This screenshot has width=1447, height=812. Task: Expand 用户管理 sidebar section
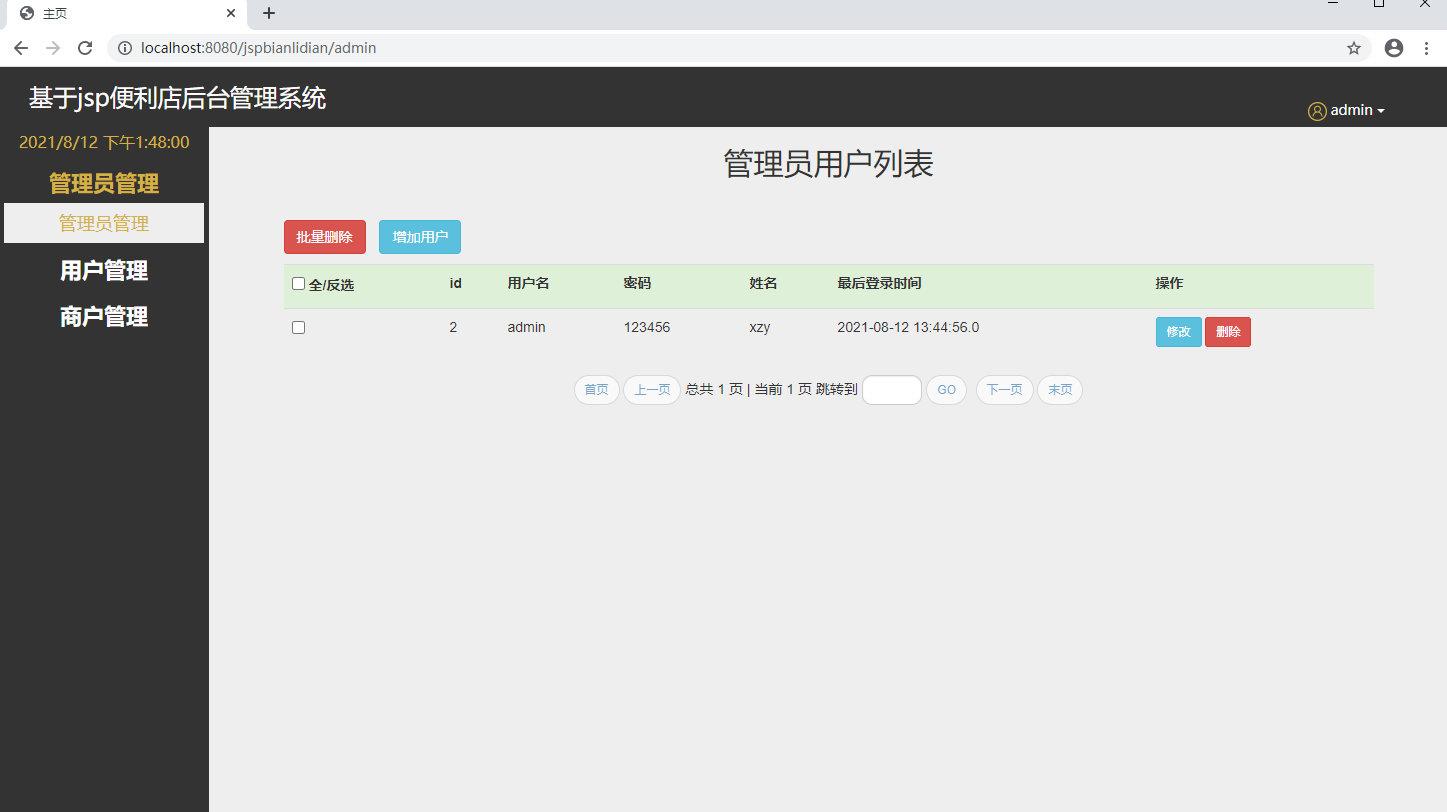click(104, 271)
